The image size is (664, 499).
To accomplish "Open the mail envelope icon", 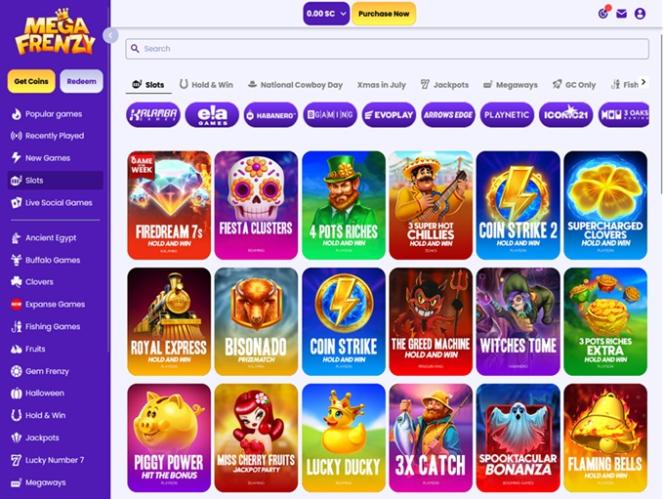I will pyautogui.click(x=621, y=14).
